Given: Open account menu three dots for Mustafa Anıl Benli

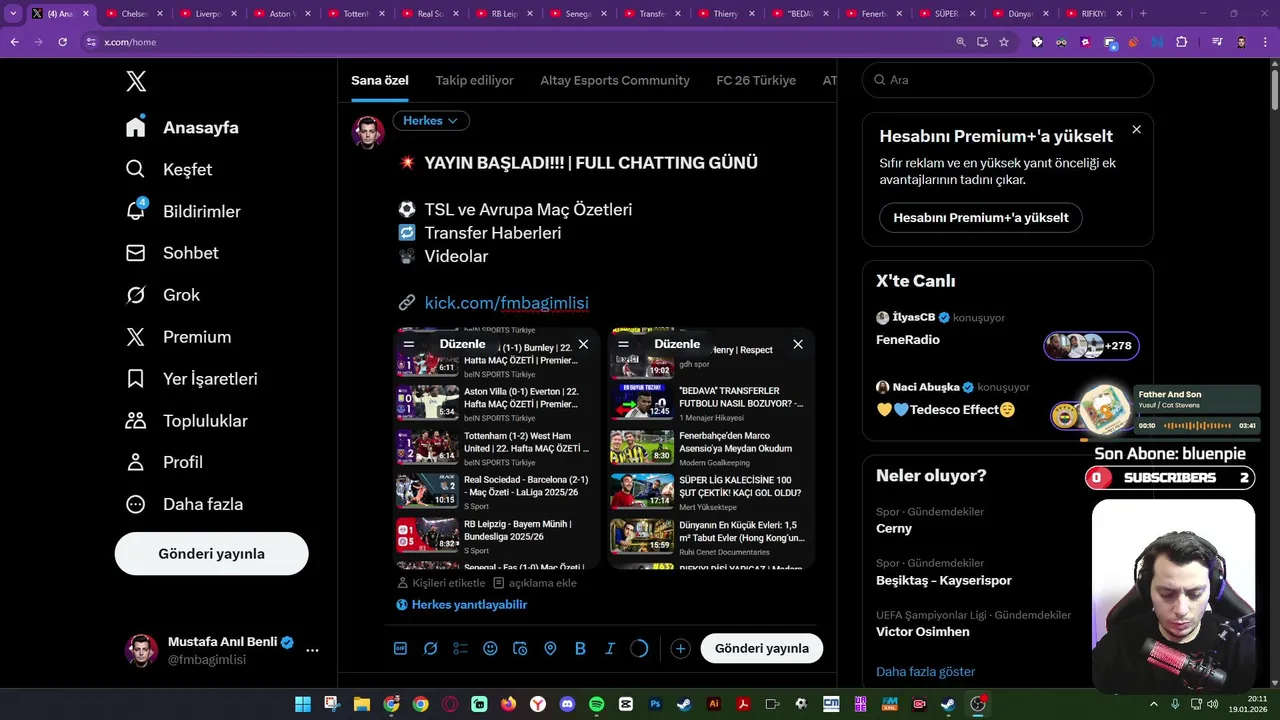Looking at the screenshot, I should [312, 650].
